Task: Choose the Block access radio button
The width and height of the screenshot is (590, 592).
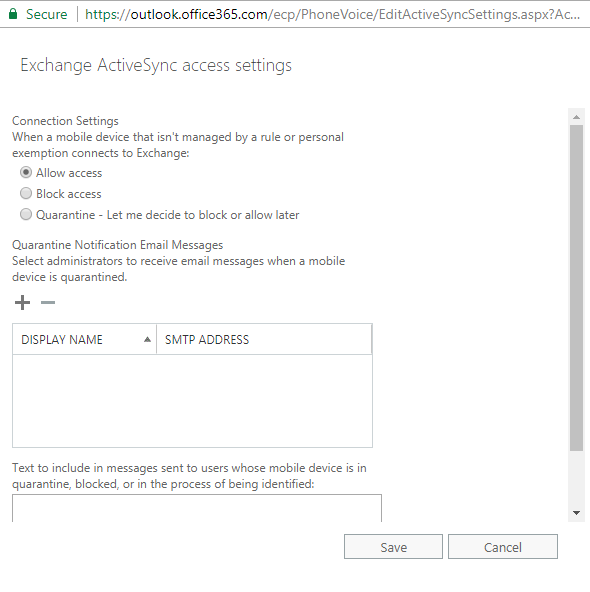Action: 26,193
